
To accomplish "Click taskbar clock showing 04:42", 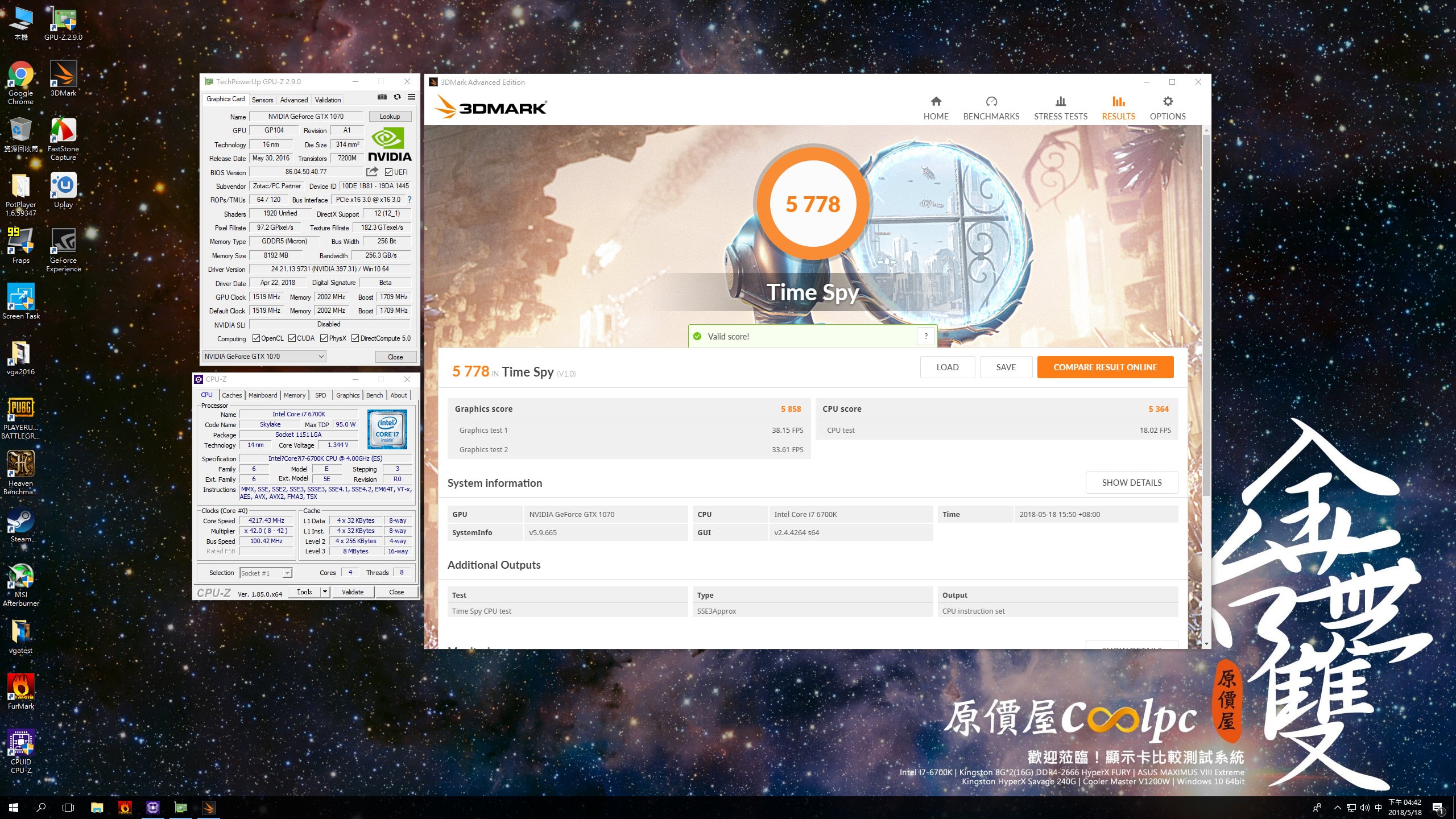I will coord(1405,807).
